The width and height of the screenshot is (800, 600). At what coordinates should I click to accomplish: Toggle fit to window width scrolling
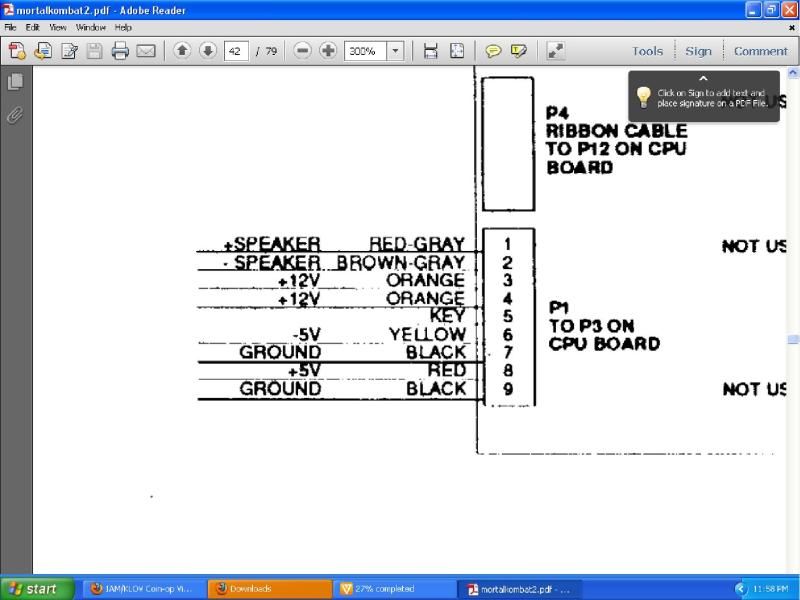point(431,51)
